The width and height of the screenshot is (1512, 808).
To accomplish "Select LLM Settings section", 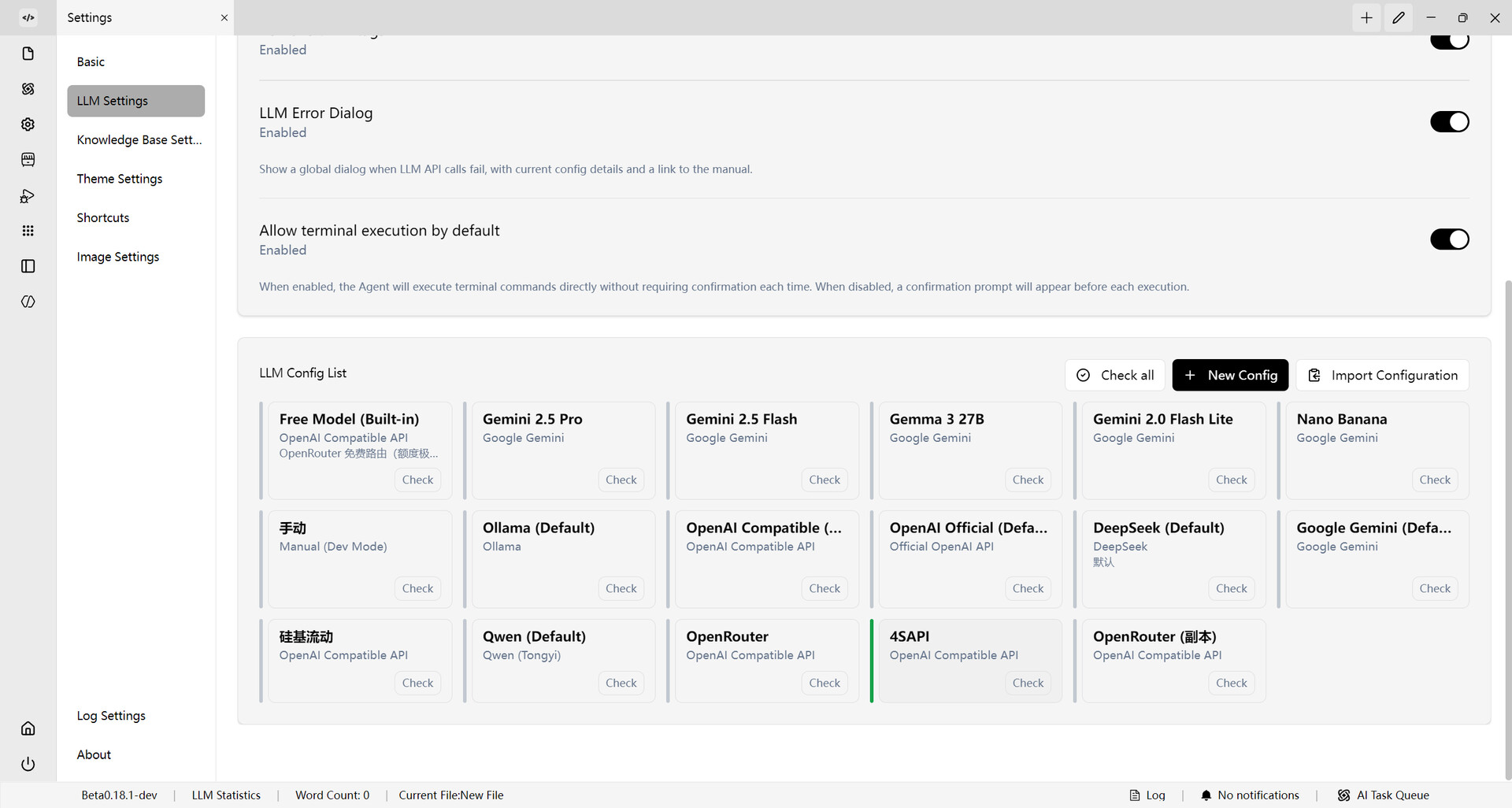I will pos(135,101).
